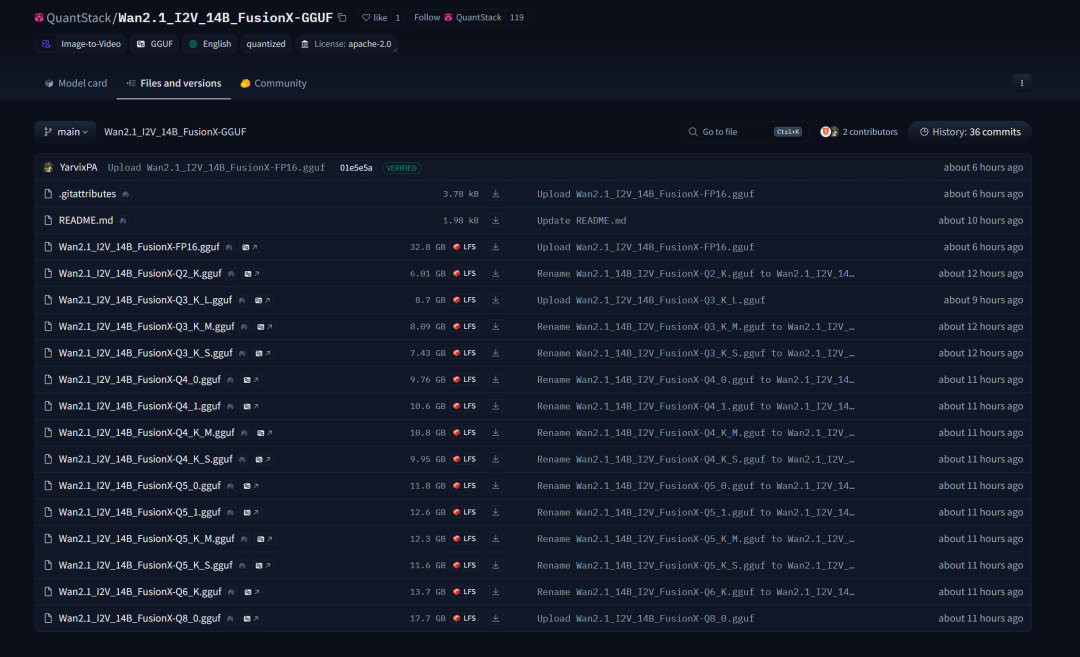Open the apache-2.0 license tag

coord(346,43)
